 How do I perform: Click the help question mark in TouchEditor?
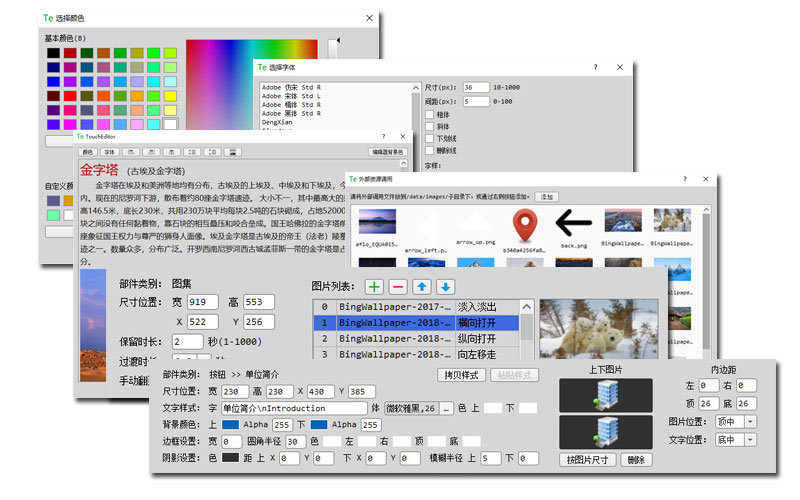383,136
